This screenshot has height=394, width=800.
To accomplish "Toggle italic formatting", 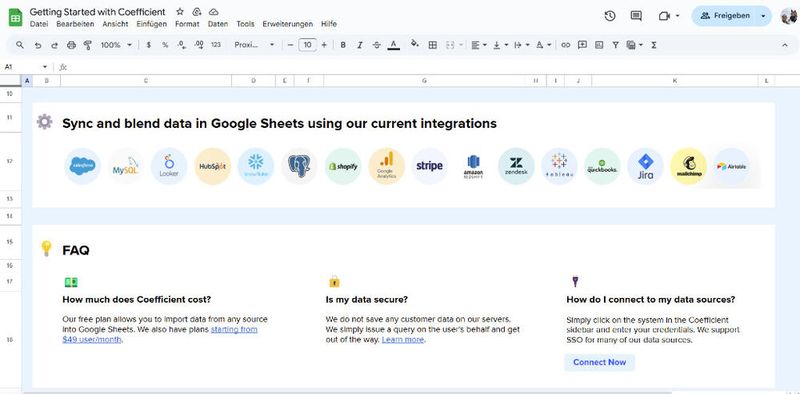I will click(360, 45).
